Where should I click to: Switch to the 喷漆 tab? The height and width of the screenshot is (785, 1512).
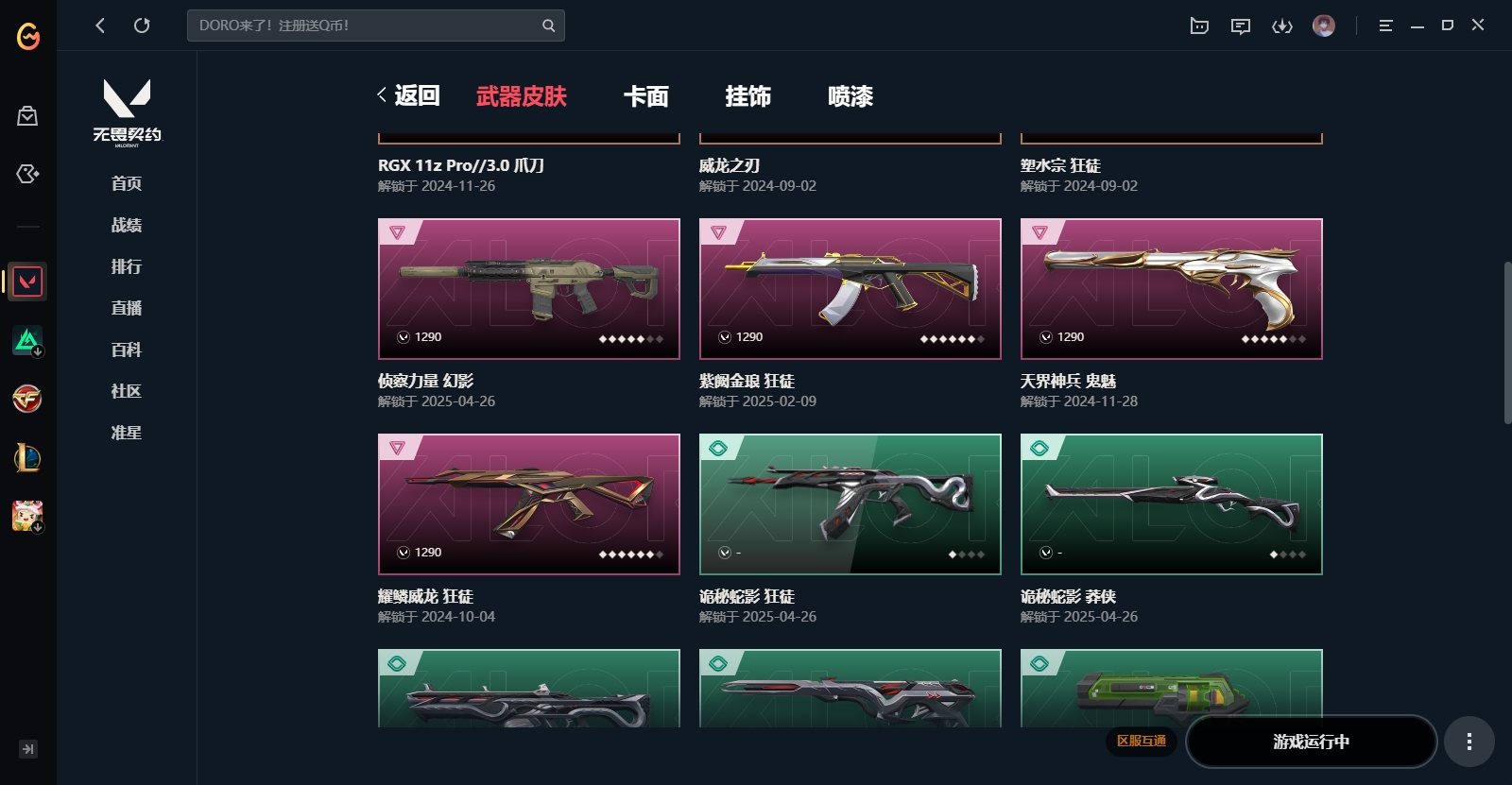[850, 96]
